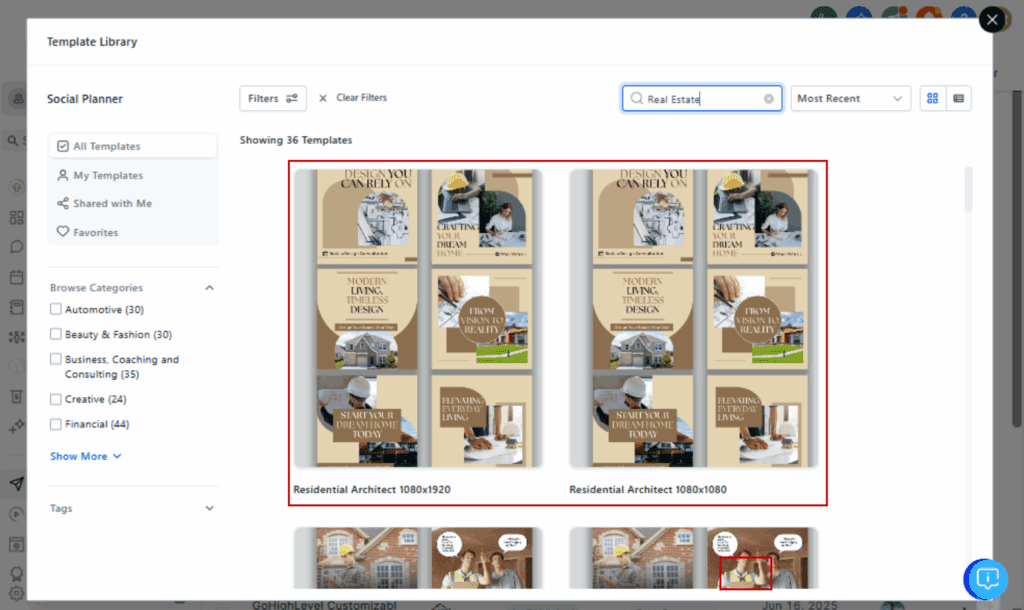Check the Creative (24) category
Image resolution: width=1024 pixels, height=610 pixels.
pyautogui.click(x=56, y=398)
